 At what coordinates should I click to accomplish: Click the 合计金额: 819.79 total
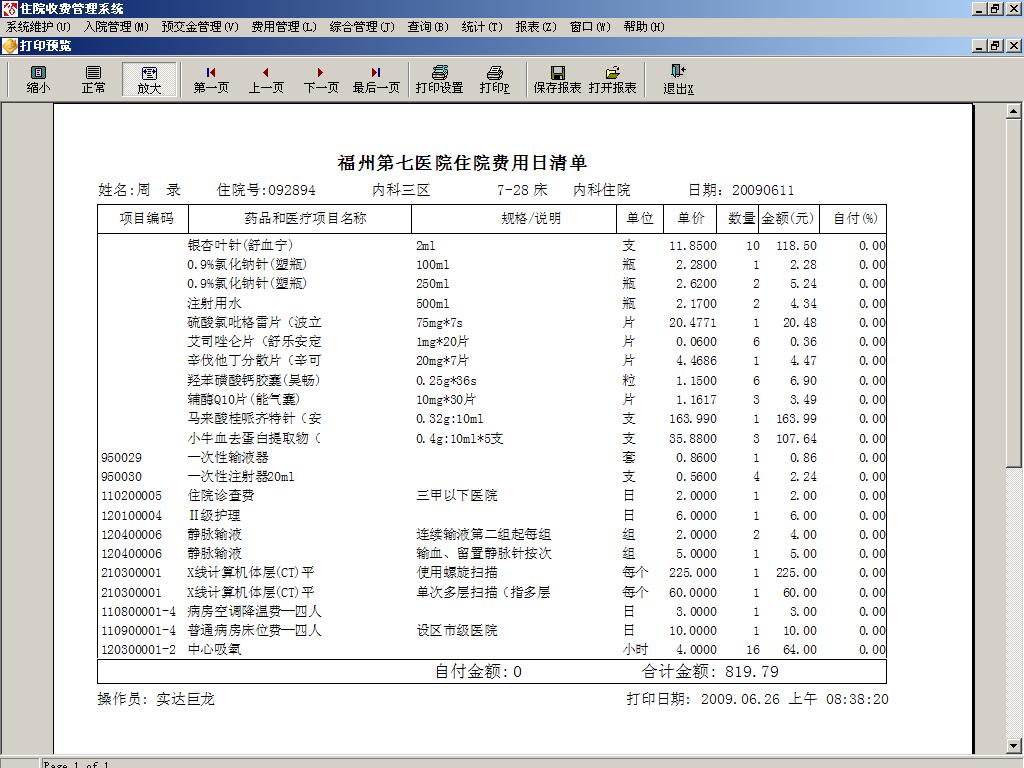(x=710, y=672)
